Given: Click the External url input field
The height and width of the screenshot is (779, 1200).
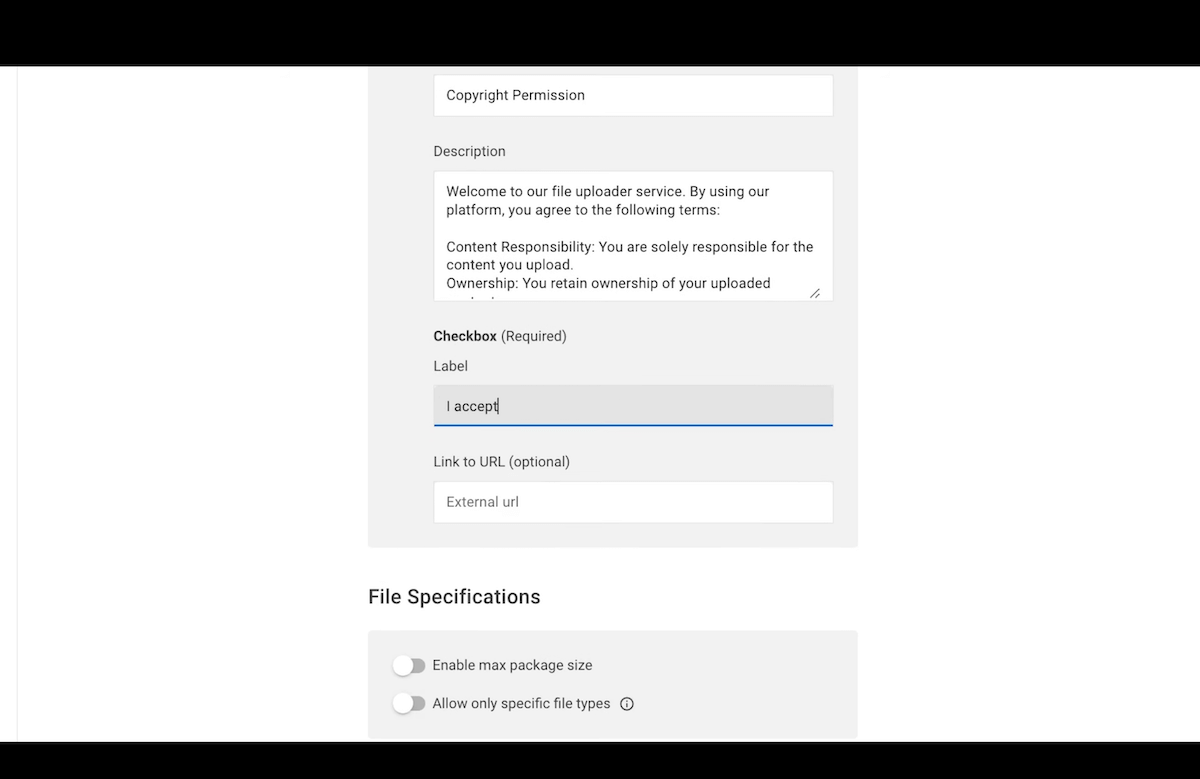Looking at the screenshot, I should (633, 502).
